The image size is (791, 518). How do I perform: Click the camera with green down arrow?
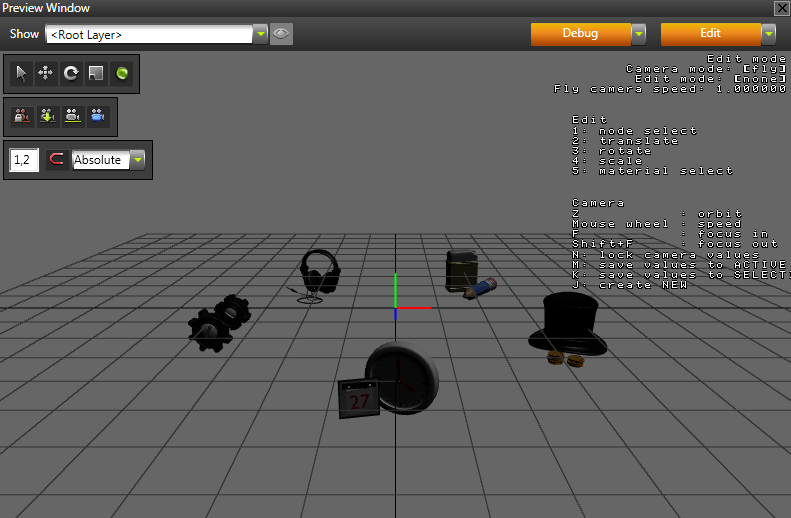(47, 116)
